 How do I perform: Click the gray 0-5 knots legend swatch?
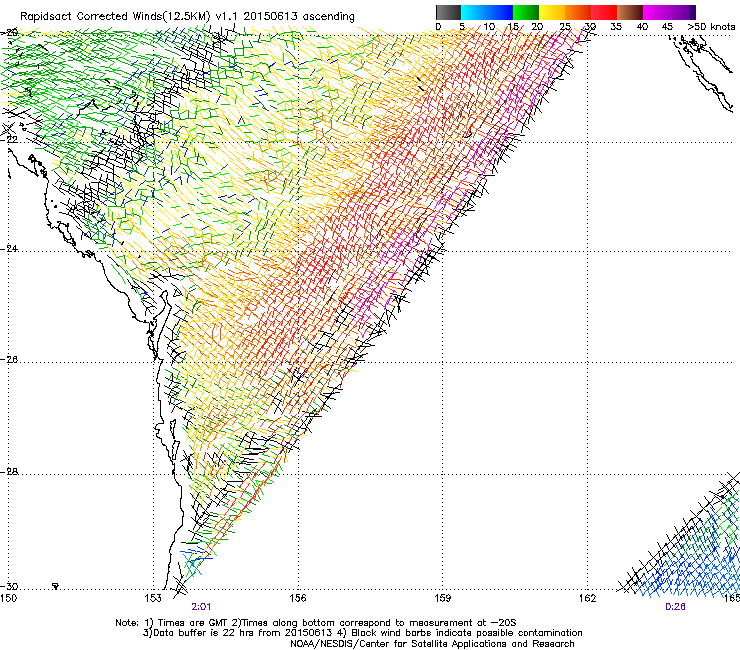(448, 12)
